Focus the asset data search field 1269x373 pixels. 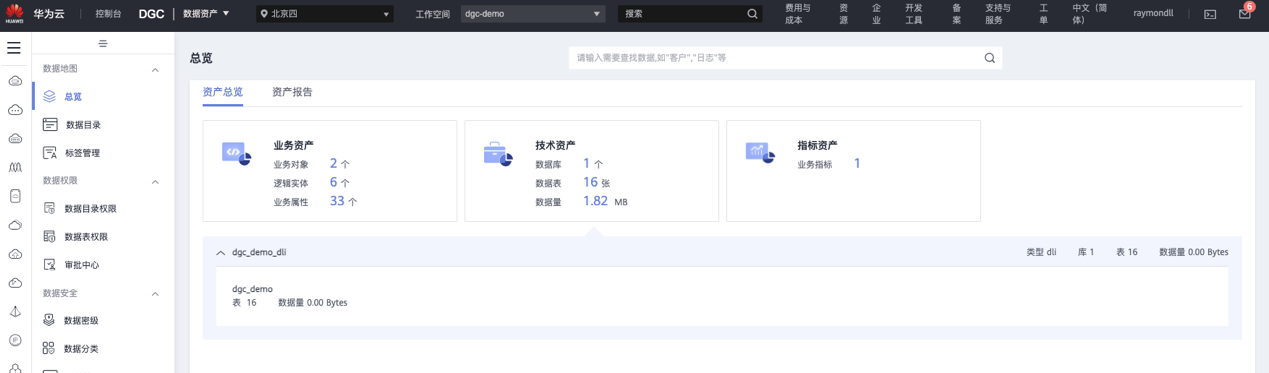(776, 58)
